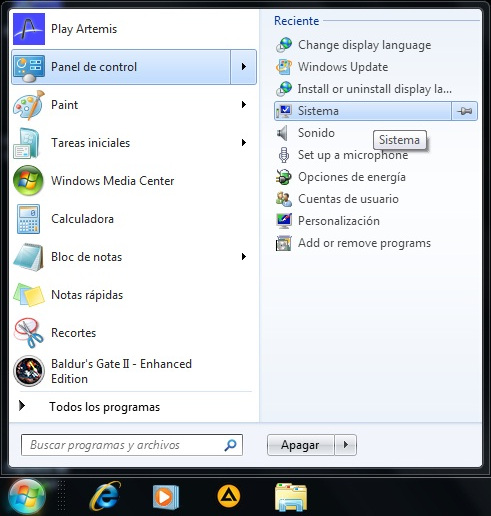Click Internet Explorer icon in taskbar
Screen dimensions: 491x516
[x=105, y=496]
